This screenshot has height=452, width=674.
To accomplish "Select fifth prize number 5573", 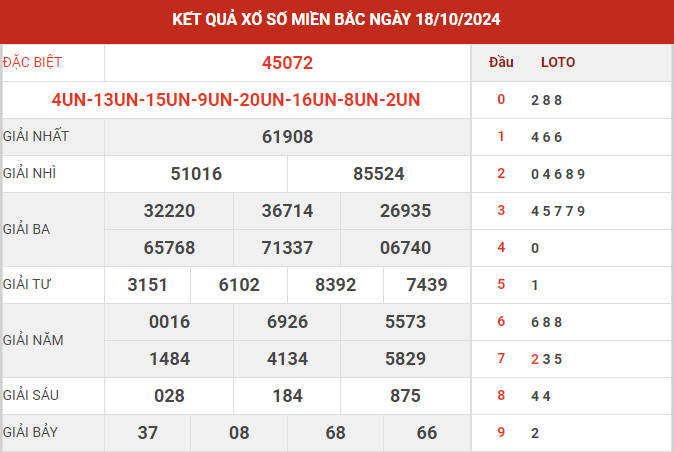I will (x=405, y=321).
